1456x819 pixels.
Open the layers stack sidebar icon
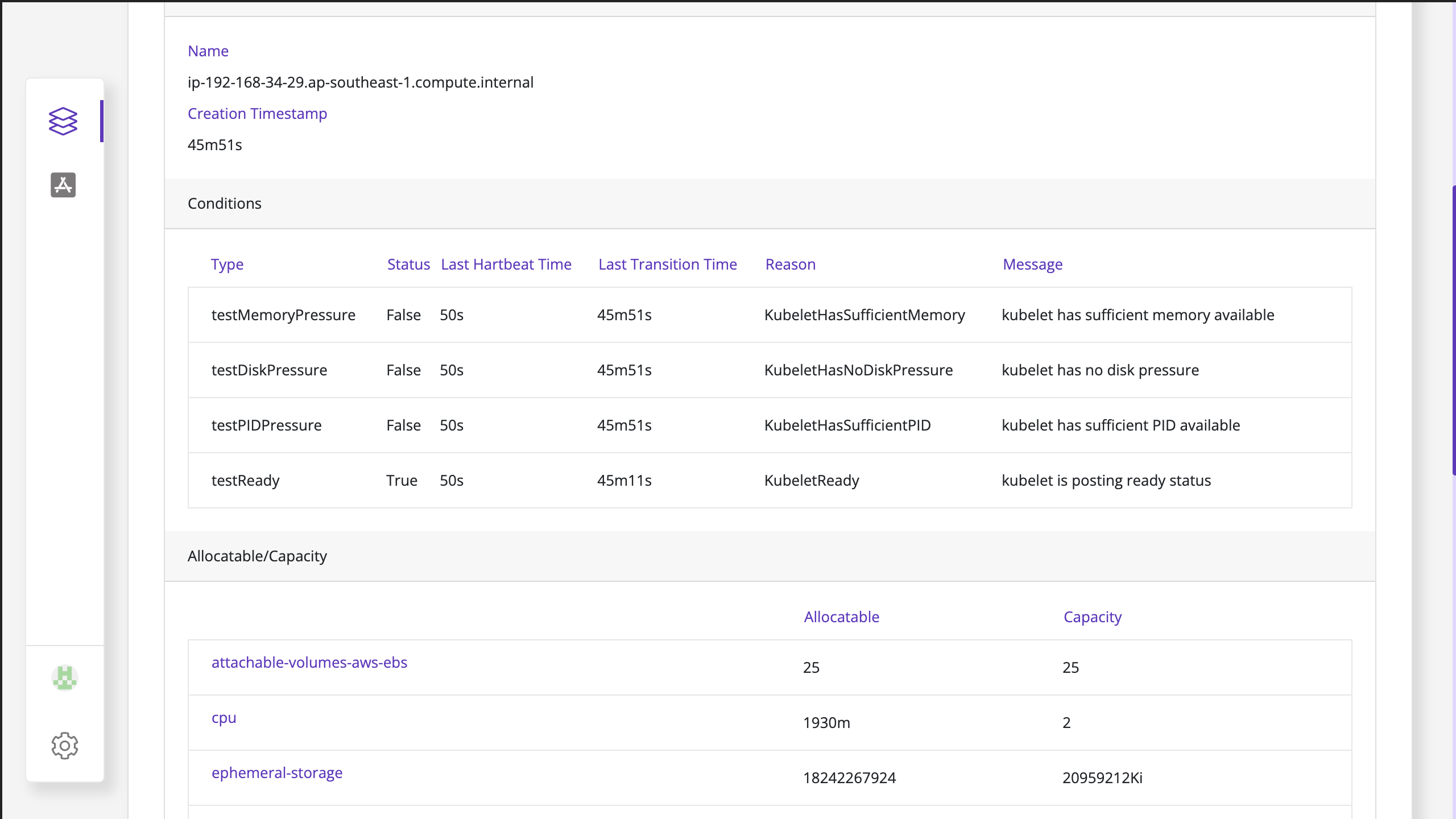(x=63, y=121)
